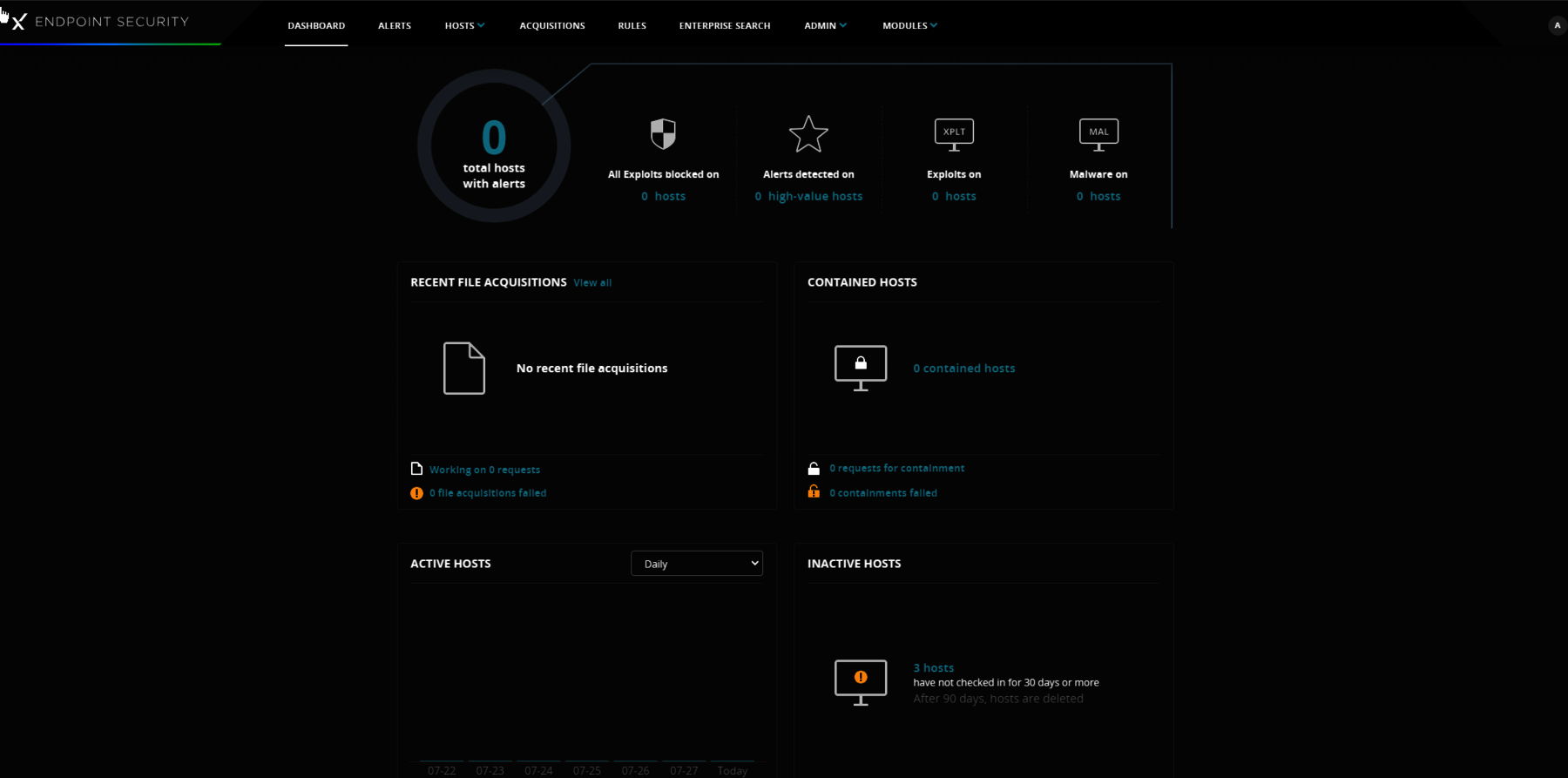Expand the Admin navigation menu
This screenshot has width=1568, height=778.
click(825, 25)
